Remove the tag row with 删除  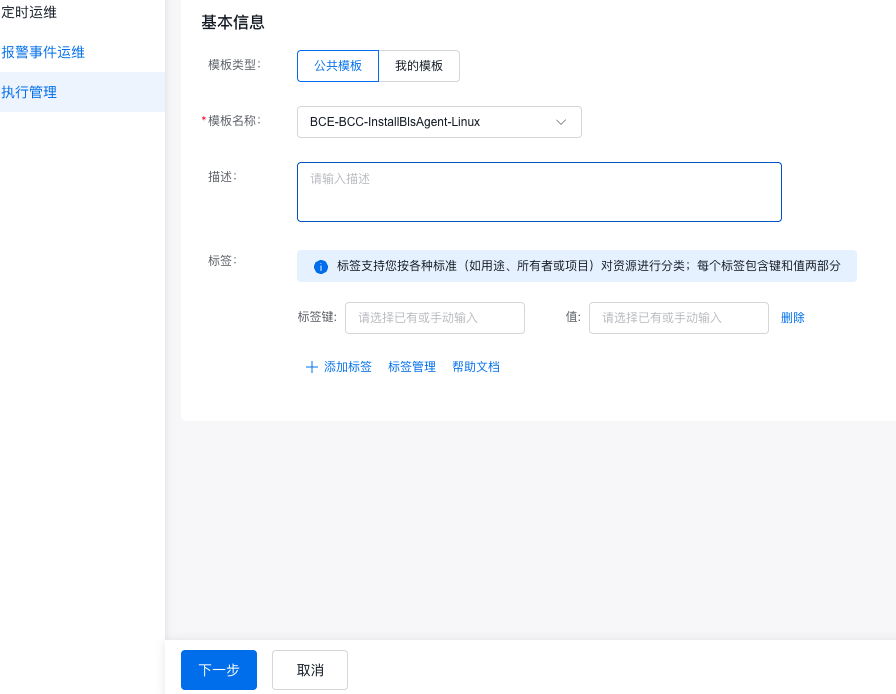tap(792, 318)
